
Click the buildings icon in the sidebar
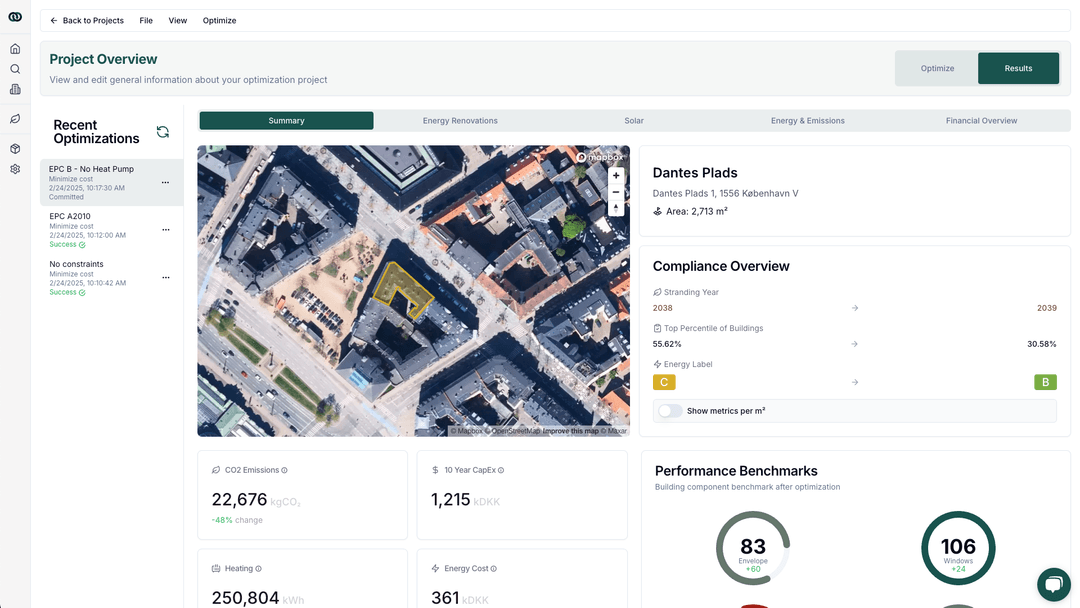pos(15,89)
